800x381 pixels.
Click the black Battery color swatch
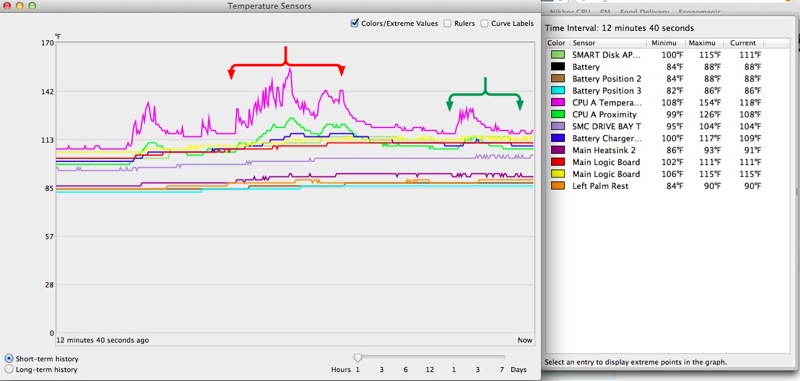[x=558, y=67]
